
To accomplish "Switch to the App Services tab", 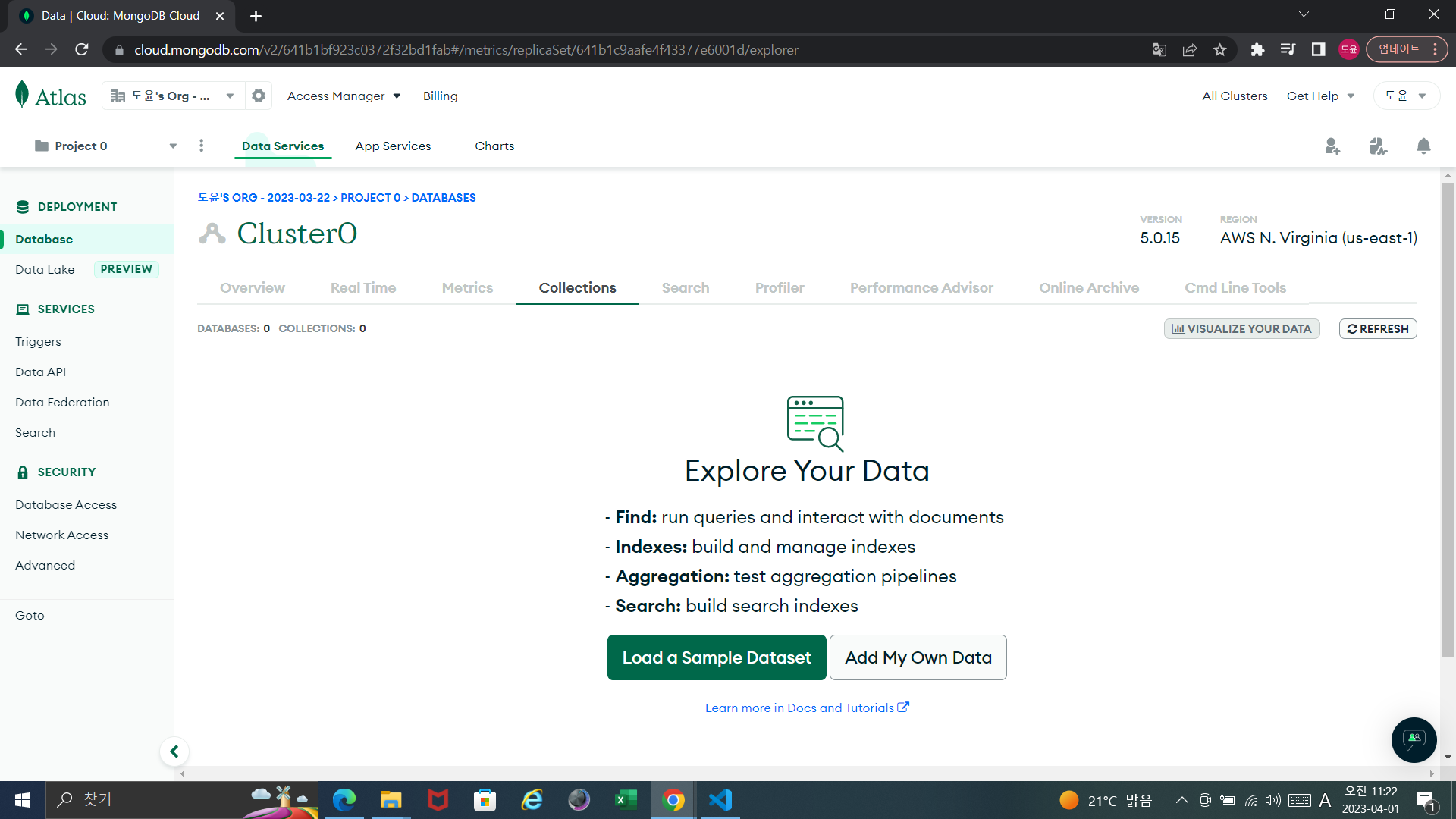I will (393, 146).
